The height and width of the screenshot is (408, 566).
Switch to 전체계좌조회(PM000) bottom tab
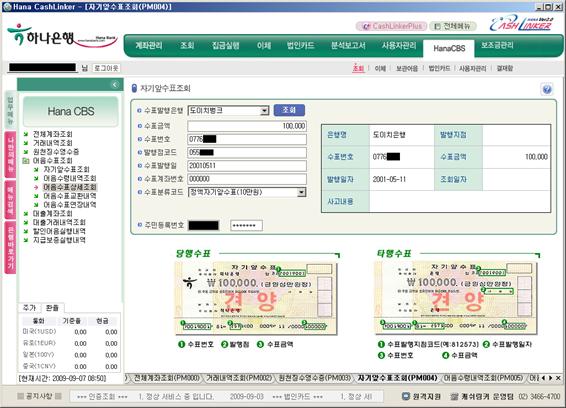pyautogui.click(x=166, y=378)
